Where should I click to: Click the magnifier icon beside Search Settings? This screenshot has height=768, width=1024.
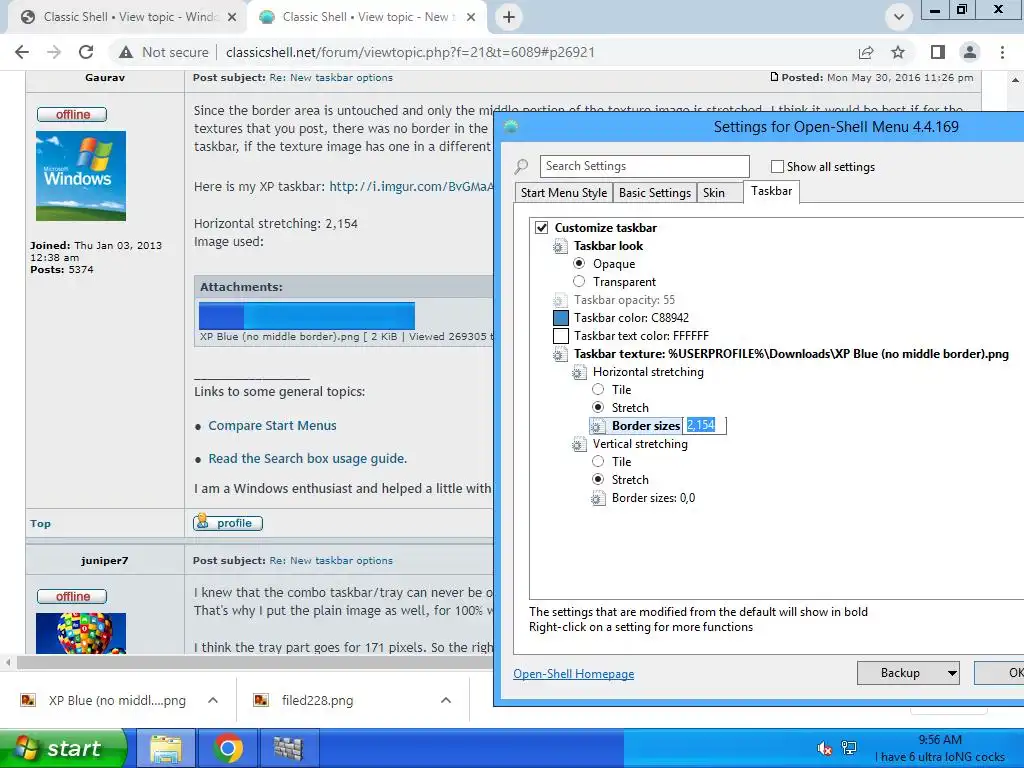521,167
